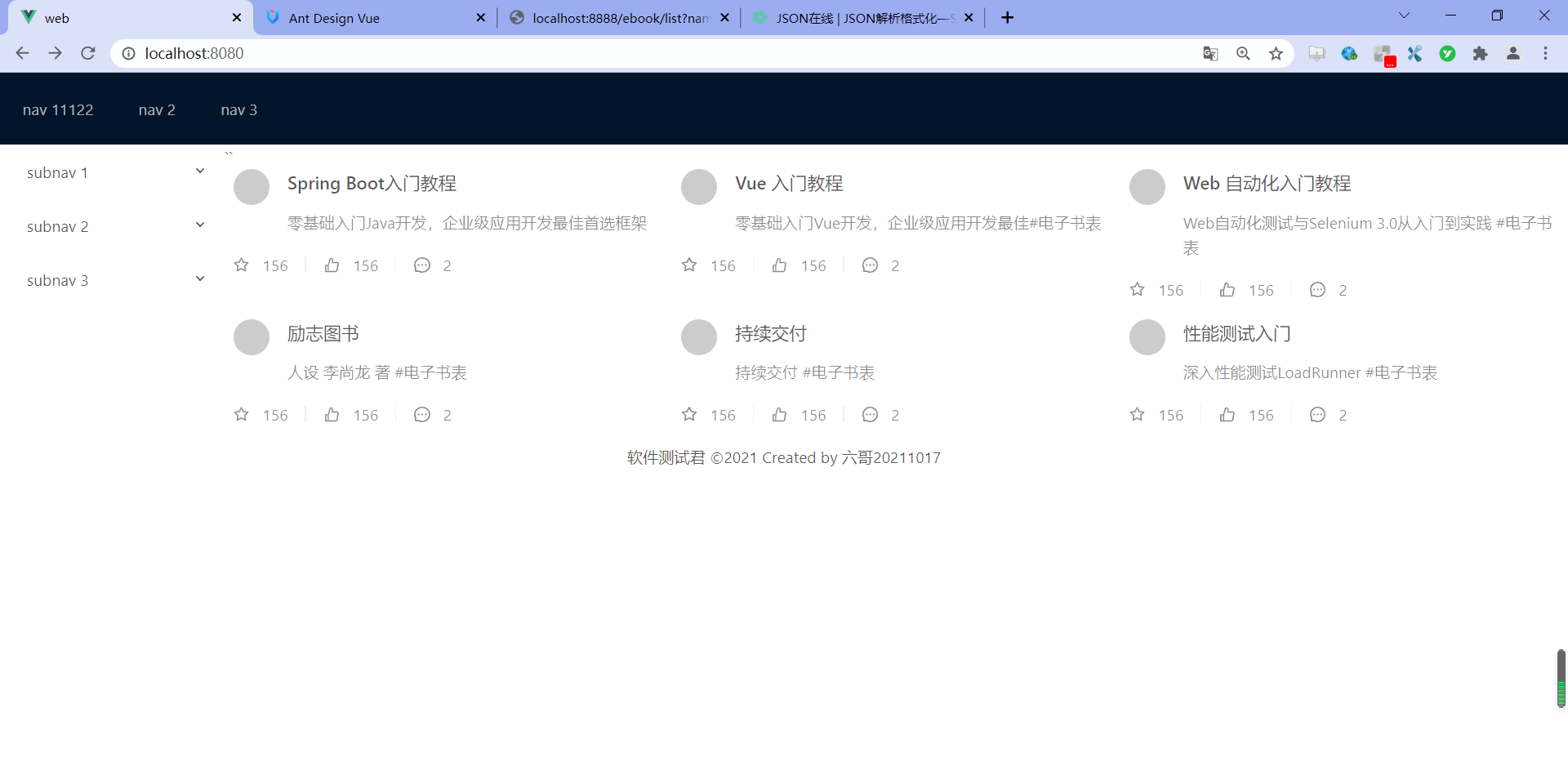
Task: Click comment icon under 励志图书
Action: pos(421,414)
